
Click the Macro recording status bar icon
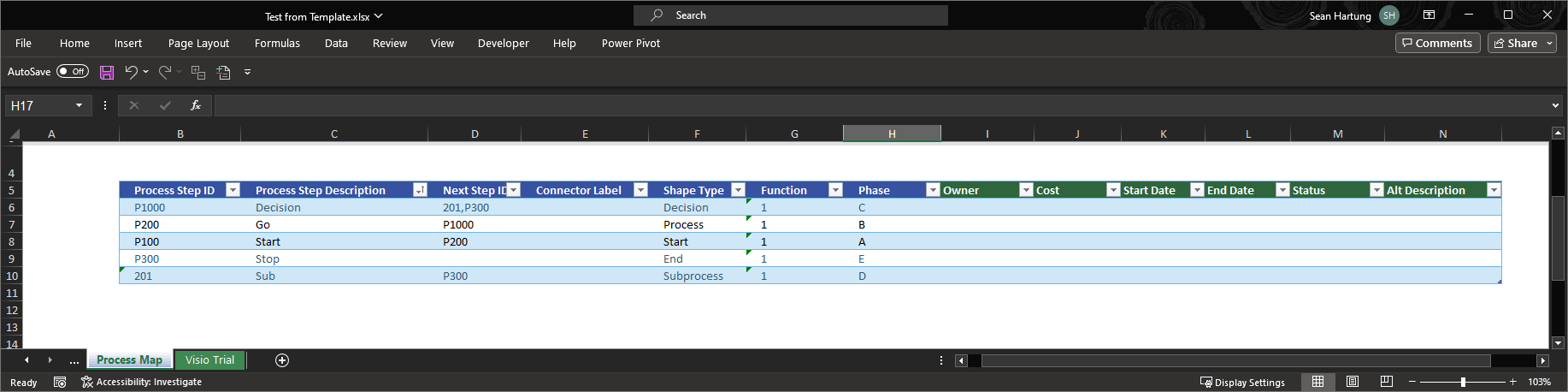(x=60, y=382)
